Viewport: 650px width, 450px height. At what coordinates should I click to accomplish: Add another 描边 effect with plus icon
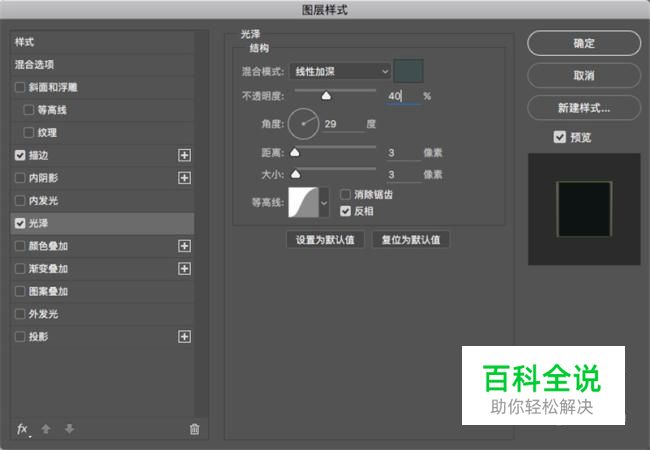(x=184, y=155)
